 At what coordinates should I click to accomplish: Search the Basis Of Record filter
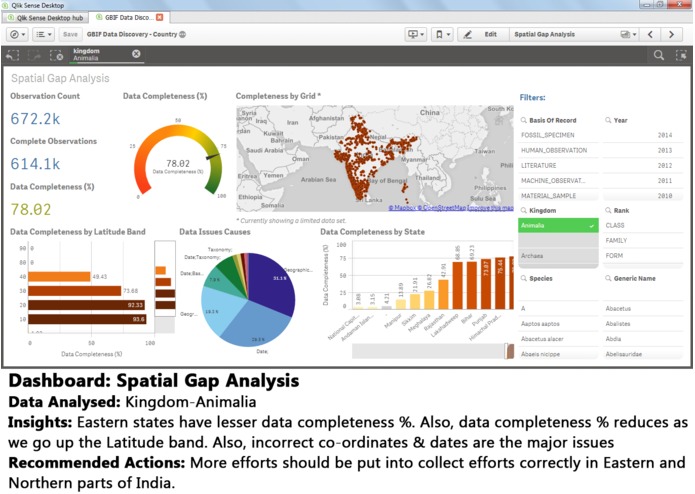(523, 120)
